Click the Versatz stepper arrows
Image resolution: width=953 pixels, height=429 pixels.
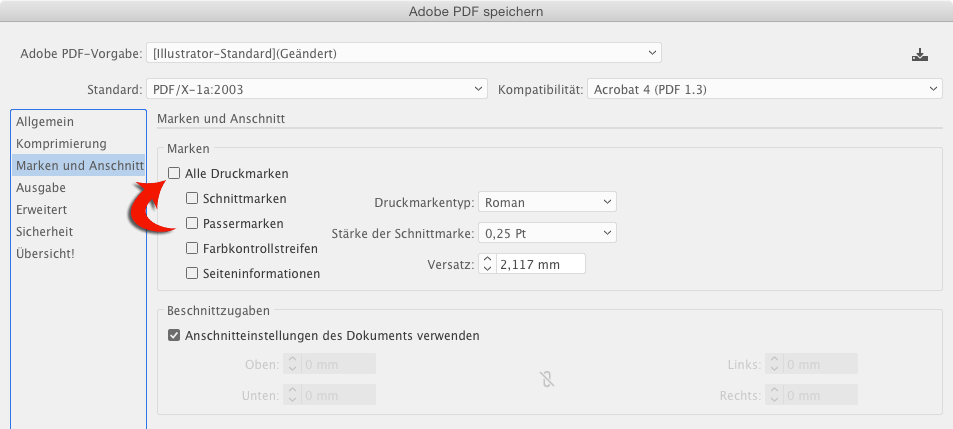tap(487, 264)
